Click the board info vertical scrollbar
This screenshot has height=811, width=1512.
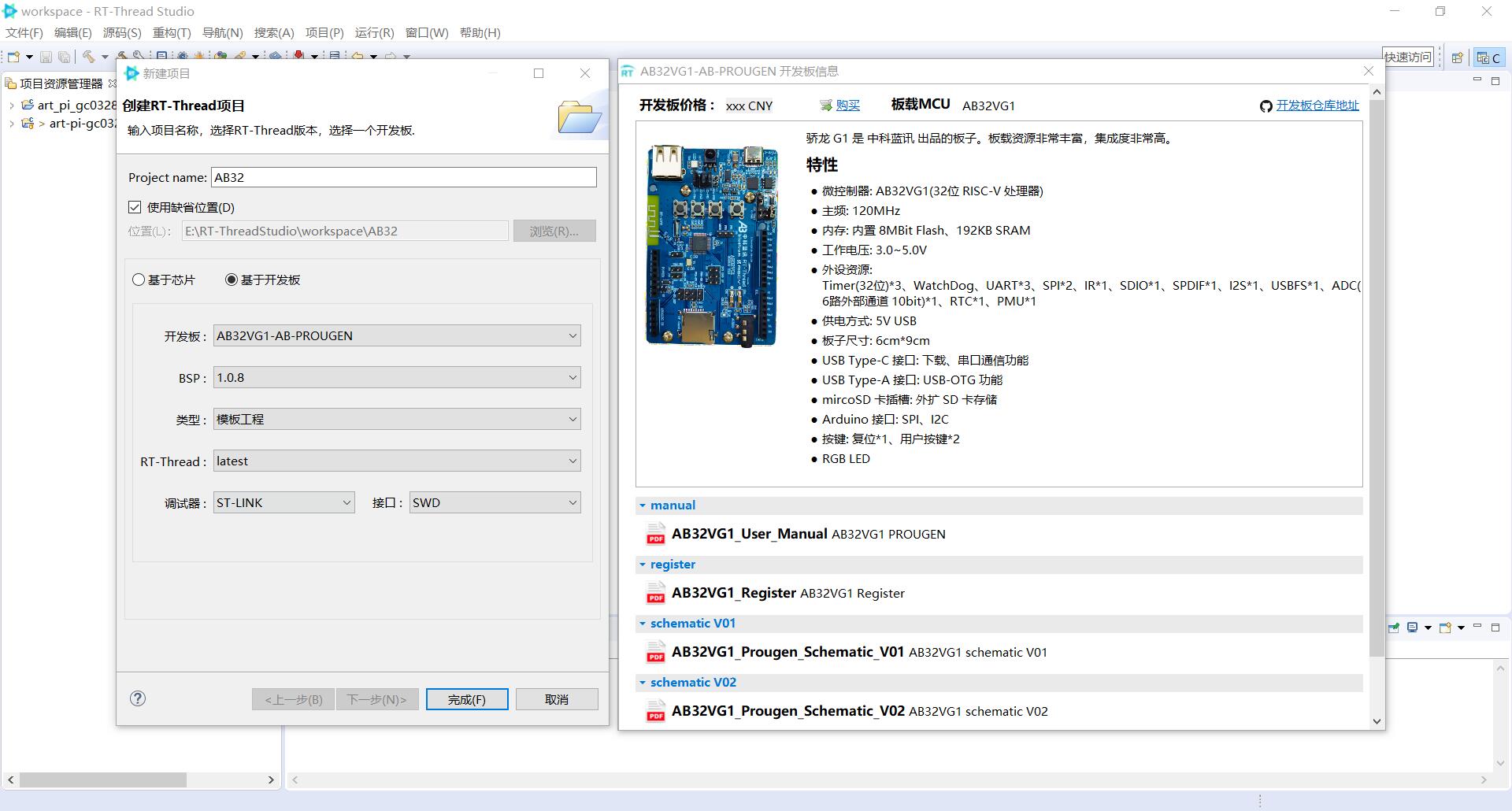tap(1377, 378)
